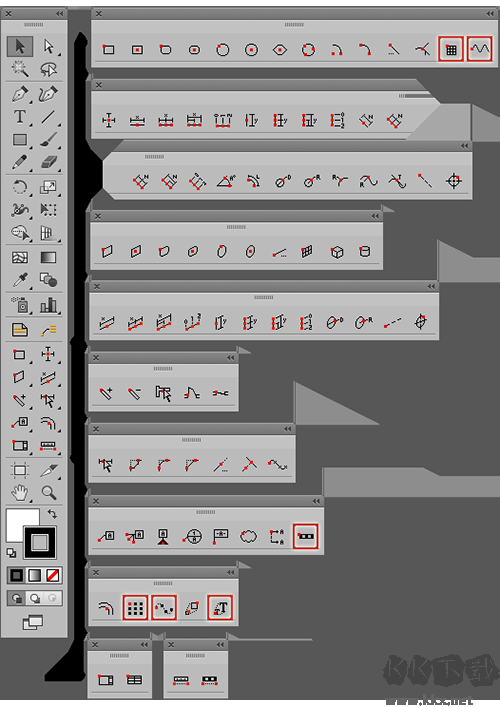Collapse the main toolbox with double arrows
This screenshot has width=500, height=707.
tap(60, 14)
